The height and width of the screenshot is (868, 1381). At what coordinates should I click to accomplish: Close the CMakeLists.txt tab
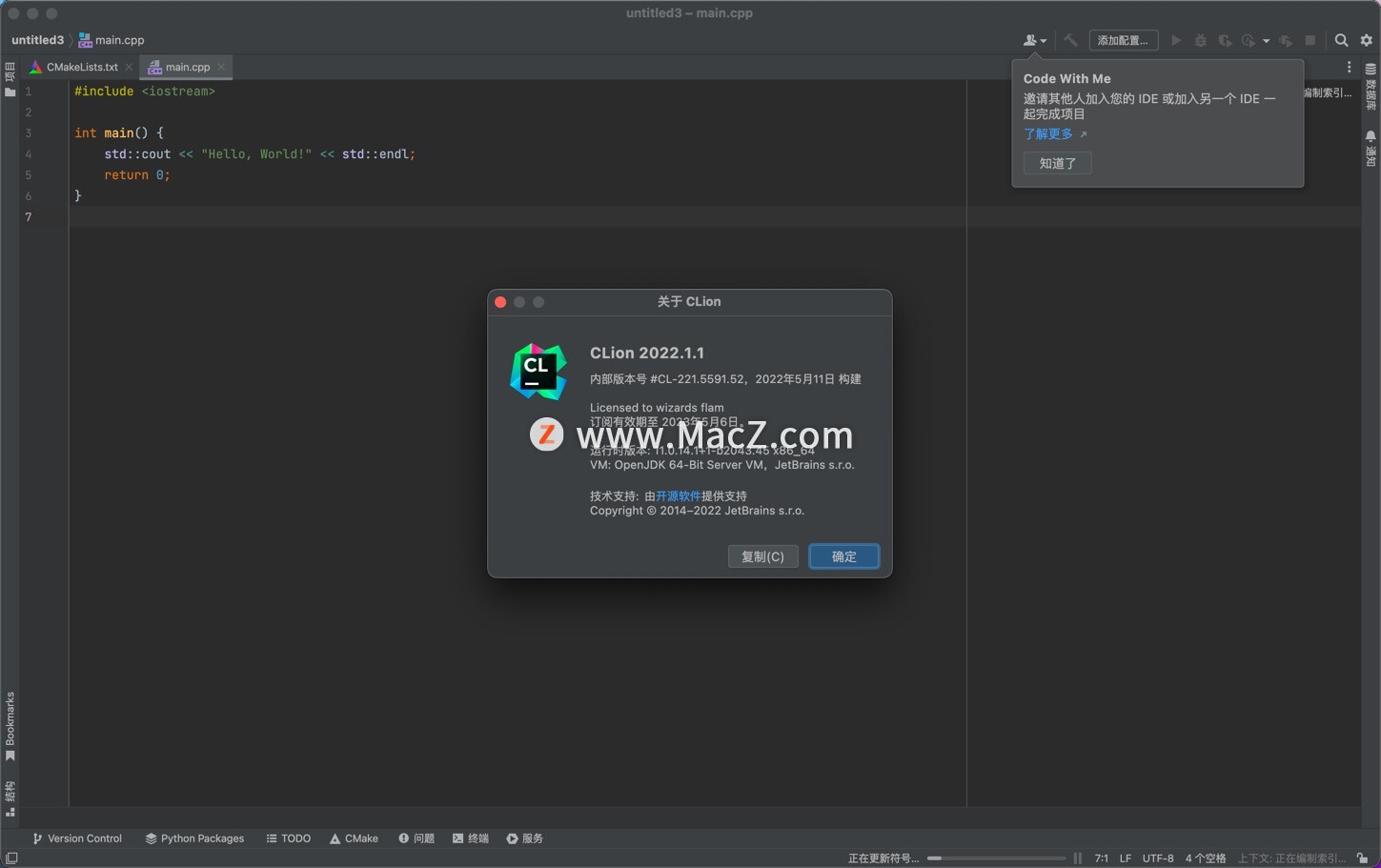(x=129, y=67)
